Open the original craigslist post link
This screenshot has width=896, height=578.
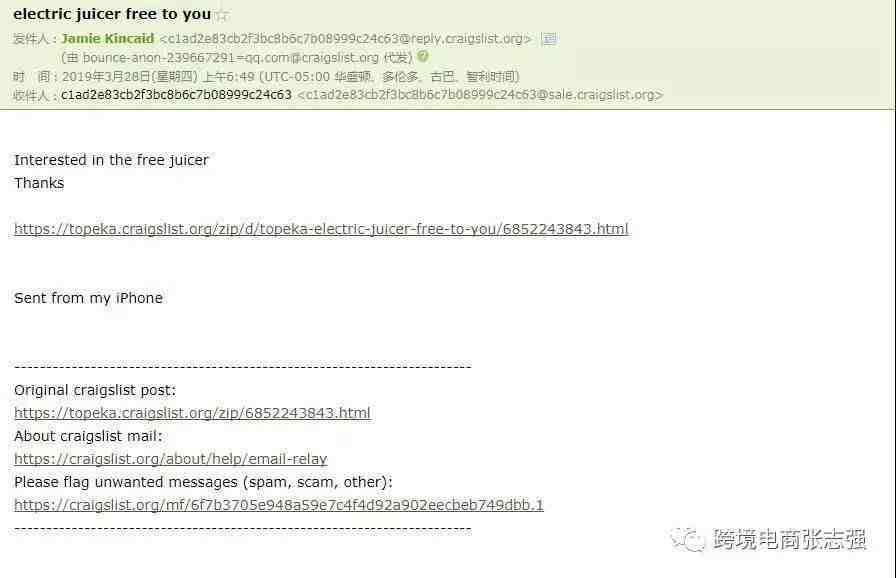click(193, 413)
